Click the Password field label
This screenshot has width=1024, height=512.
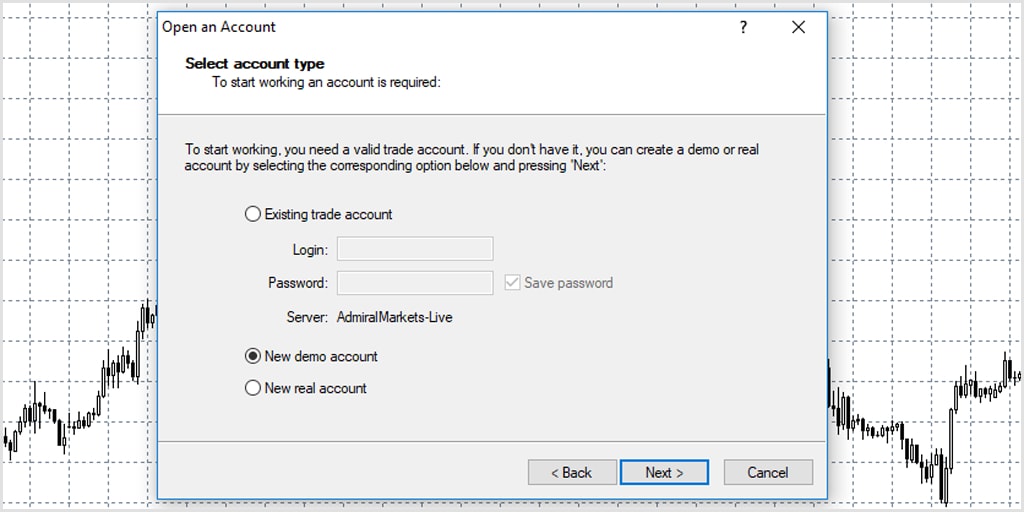point(298,283)
